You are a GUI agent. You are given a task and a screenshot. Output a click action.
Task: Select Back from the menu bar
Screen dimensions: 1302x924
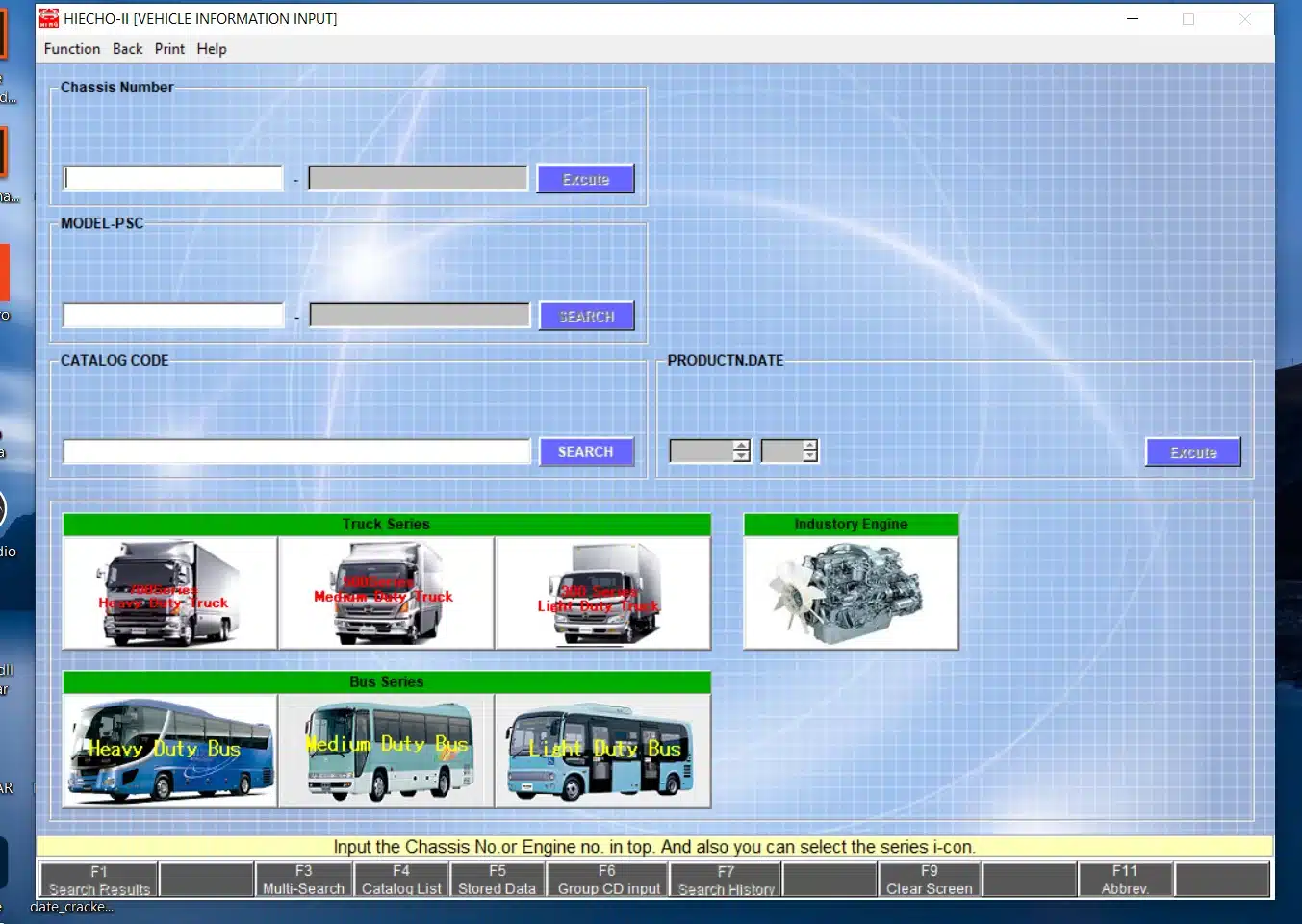(127, 48)
